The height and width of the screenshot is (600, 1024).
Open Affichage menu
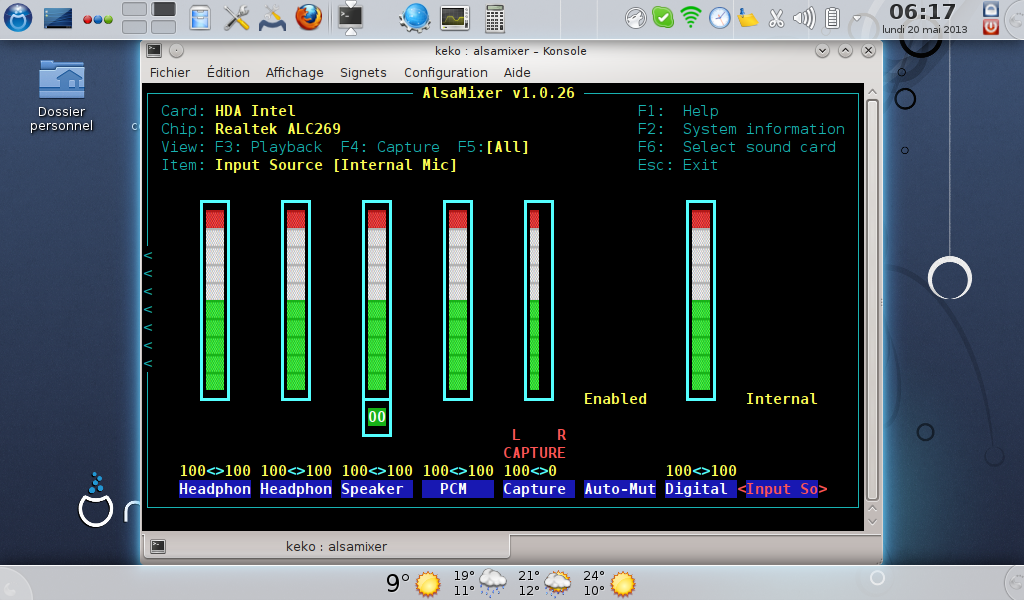[x=295, y=72]
